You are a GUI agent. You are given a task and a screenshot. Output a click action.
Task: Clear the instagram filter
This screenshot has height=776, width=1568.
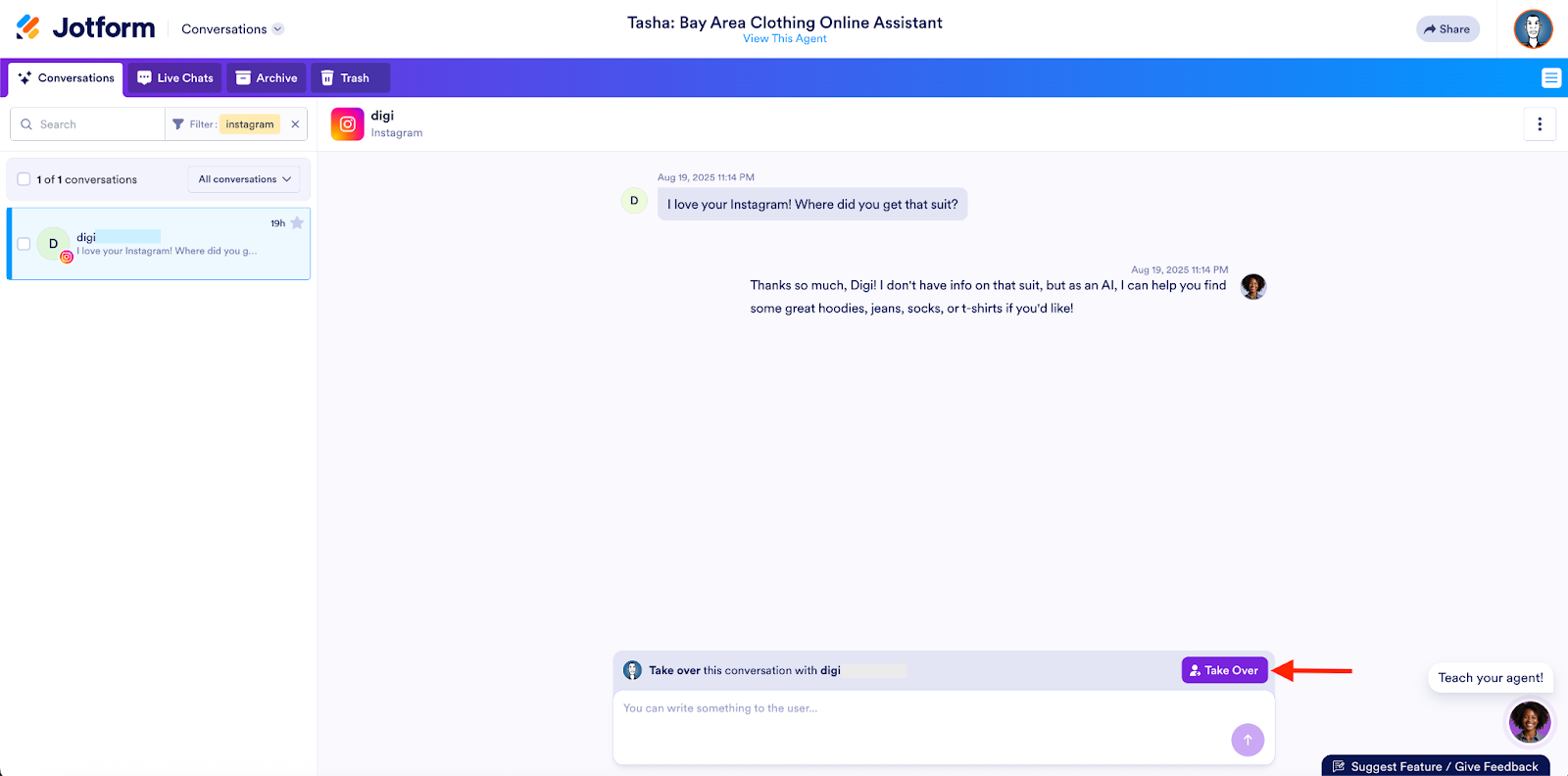click(x=295, y=124)
